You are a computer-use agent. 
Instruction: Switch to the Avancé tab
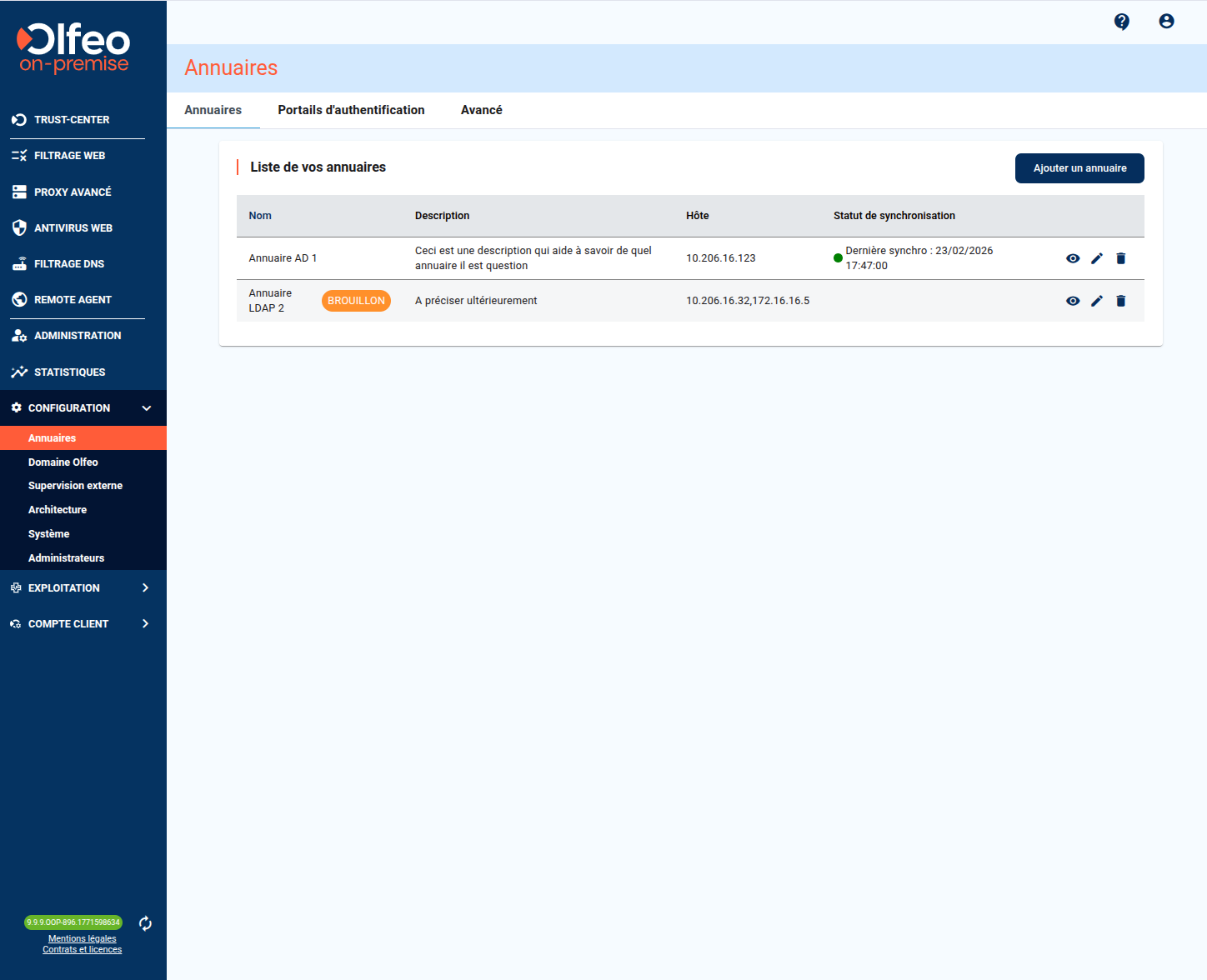481,110
